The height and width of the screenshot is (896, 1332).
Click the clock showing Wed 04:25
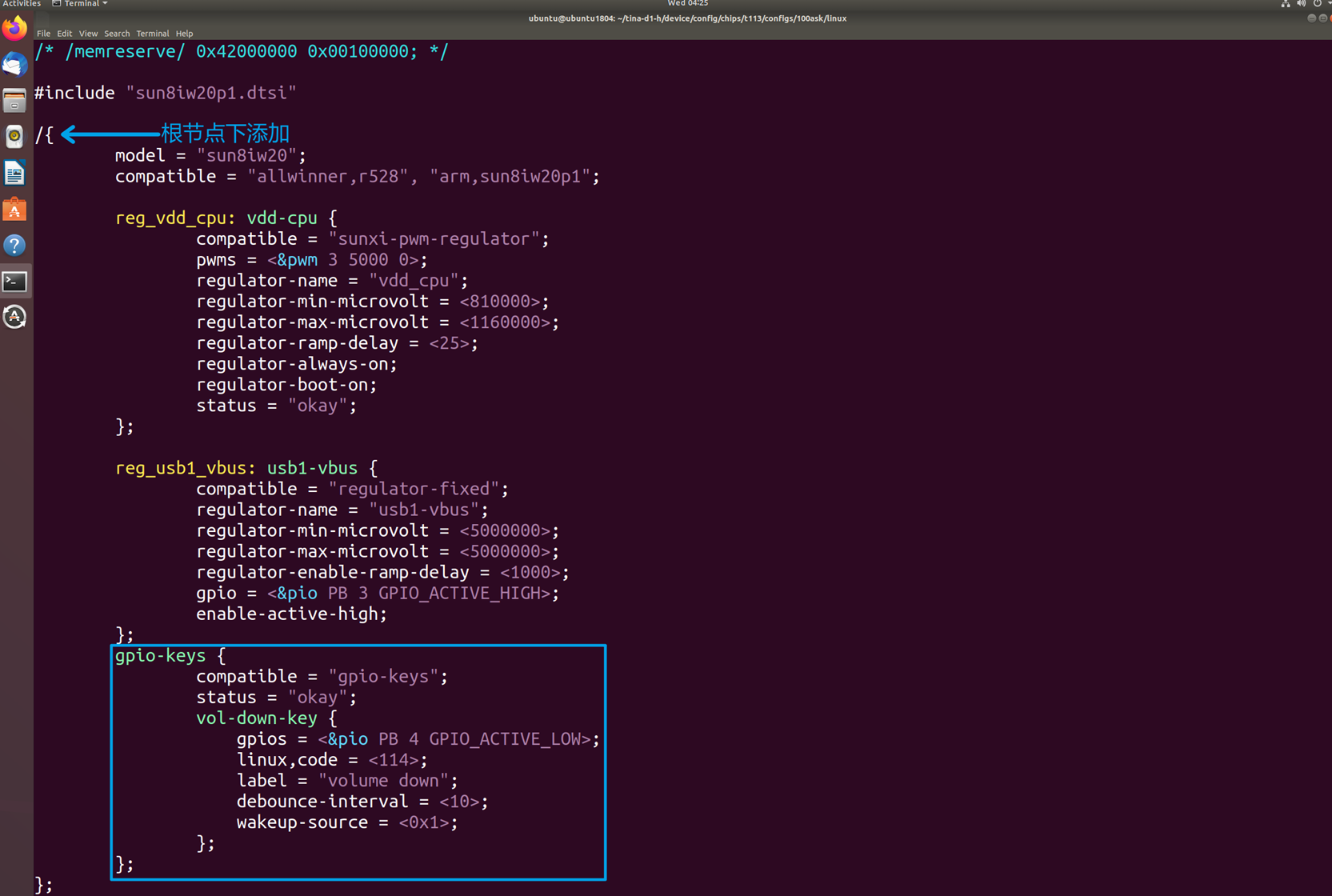(x=687, y=4)
